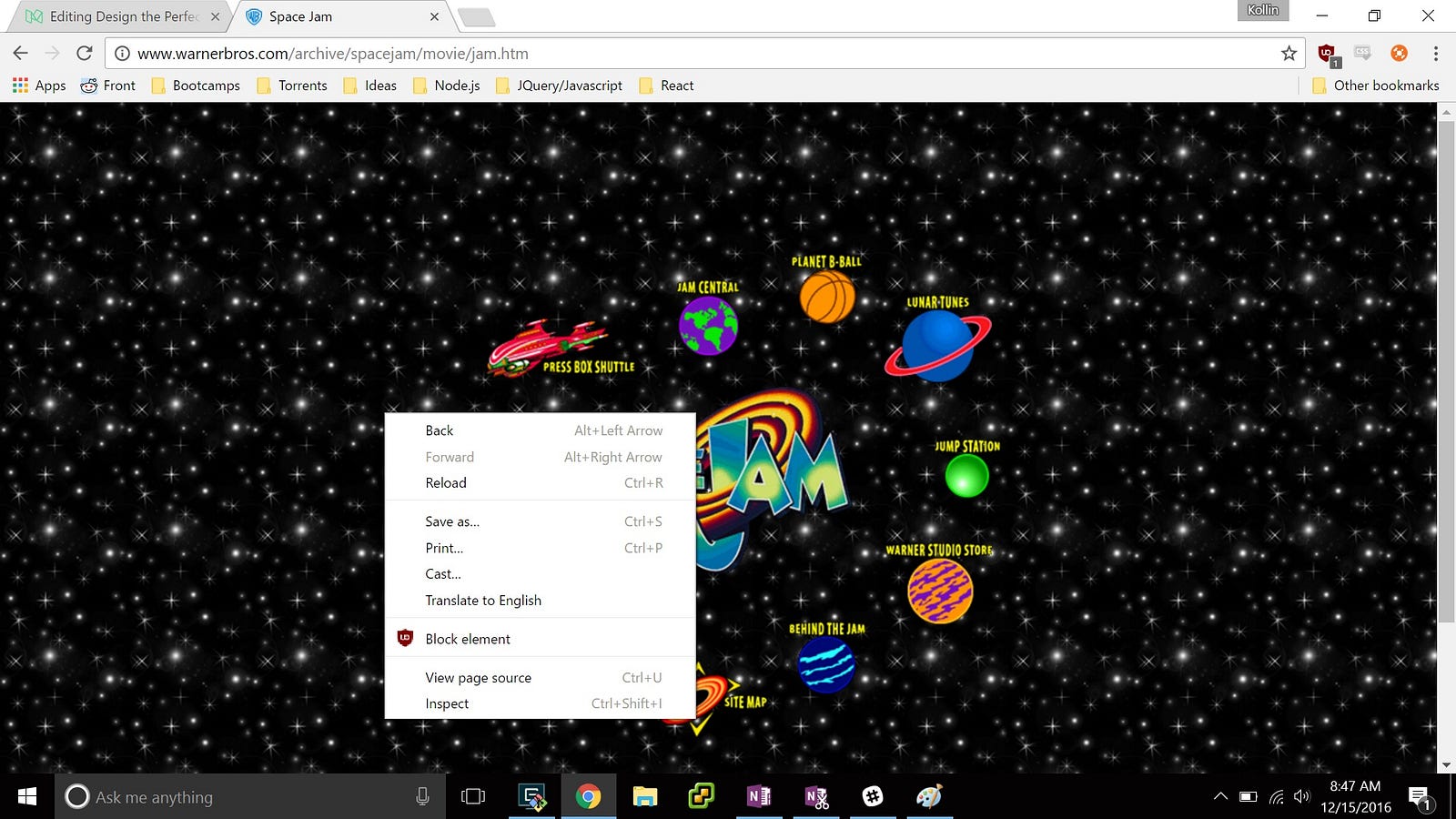Choose Translate to English
The width and height of the screenshot is (1456, 819).
tap(541, 601)
